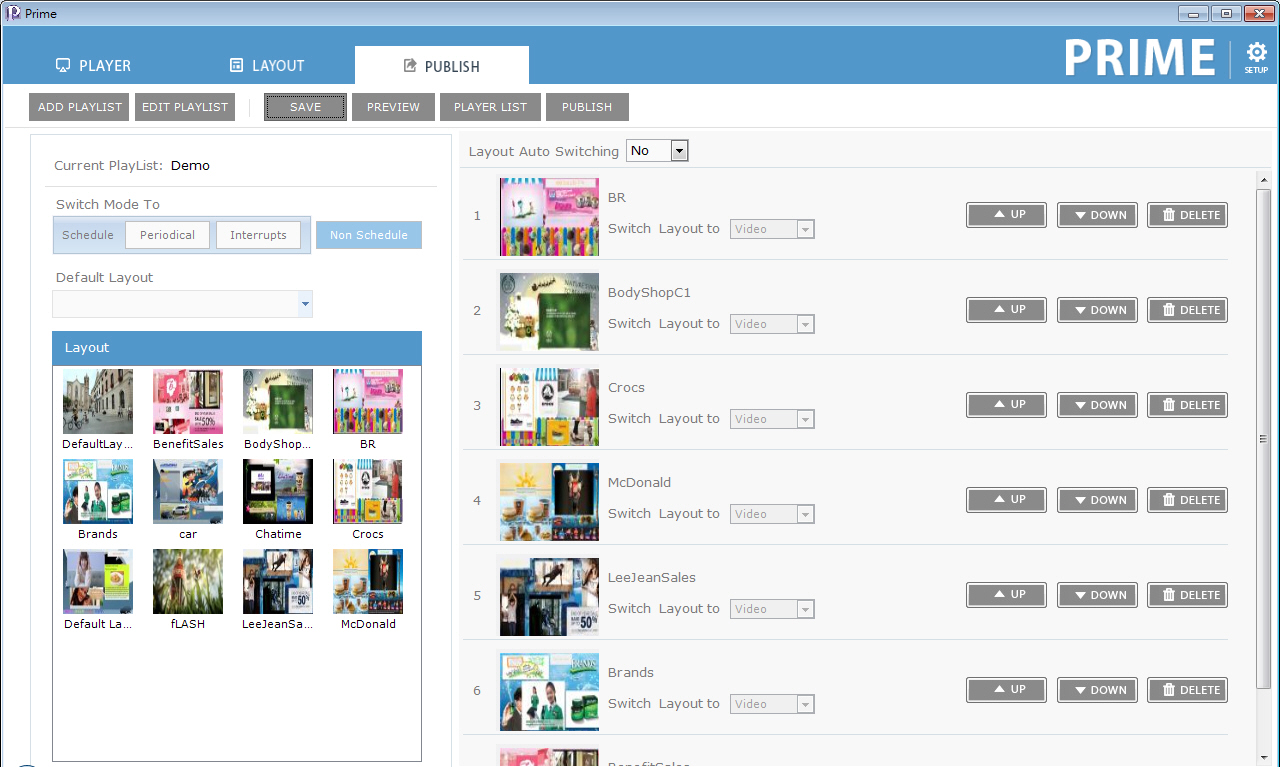
Task: Move BodyShopC1 row down
Action: coord(1097,310)
